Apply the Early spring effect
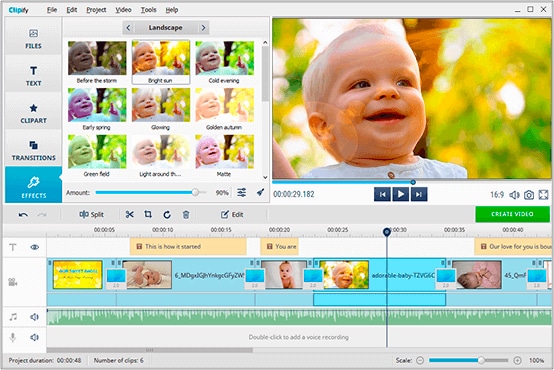The height and width of the screenshot is (370, 554). (97, 109)
